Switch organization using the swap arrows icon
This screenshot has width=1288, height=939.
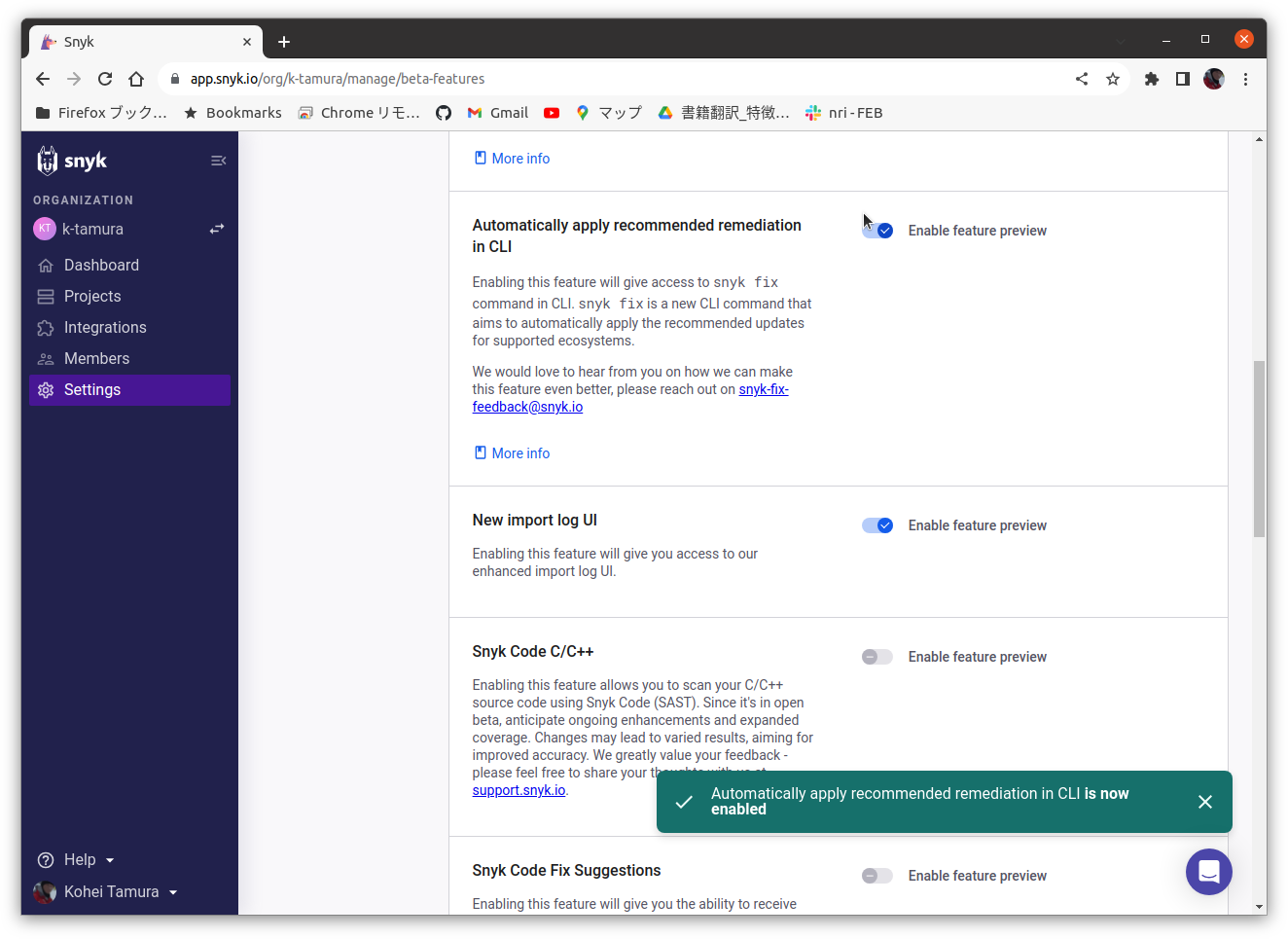coord(216,229)
